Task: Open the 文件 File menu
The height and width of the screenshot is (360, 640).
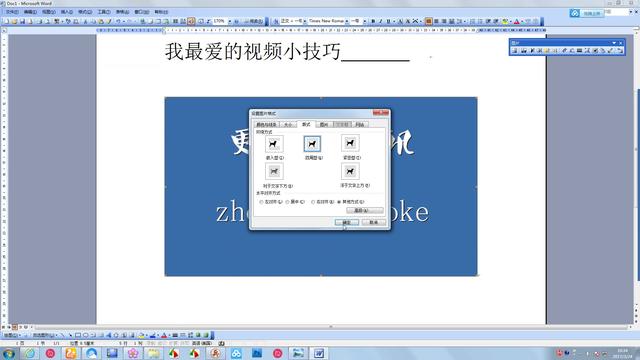Action: pos(12,12)
